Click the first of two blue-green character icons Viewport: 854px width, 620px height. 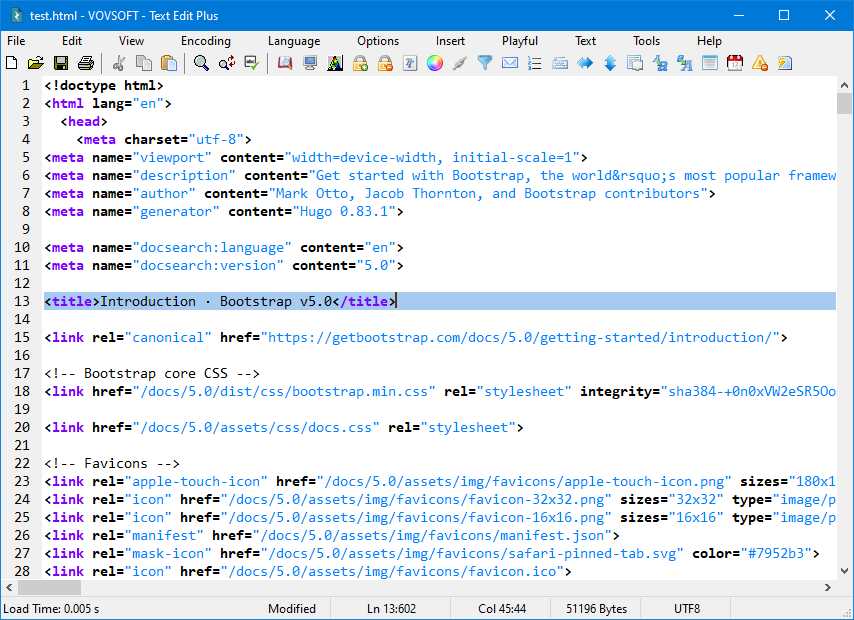coord(660,63)
